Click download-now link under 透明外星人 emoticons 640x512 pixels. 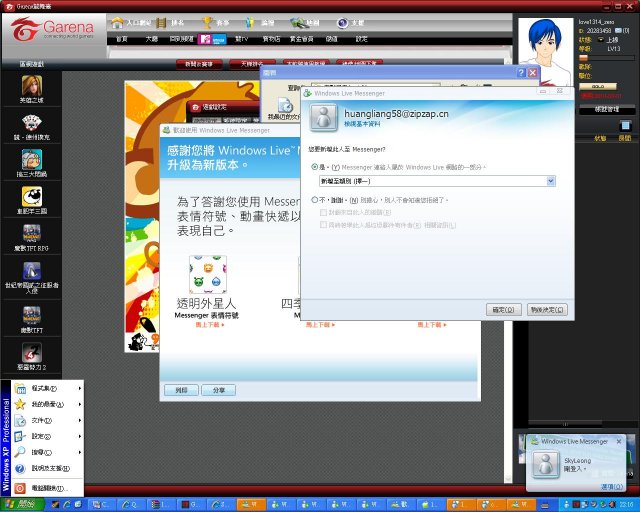[x=210, y=325]
